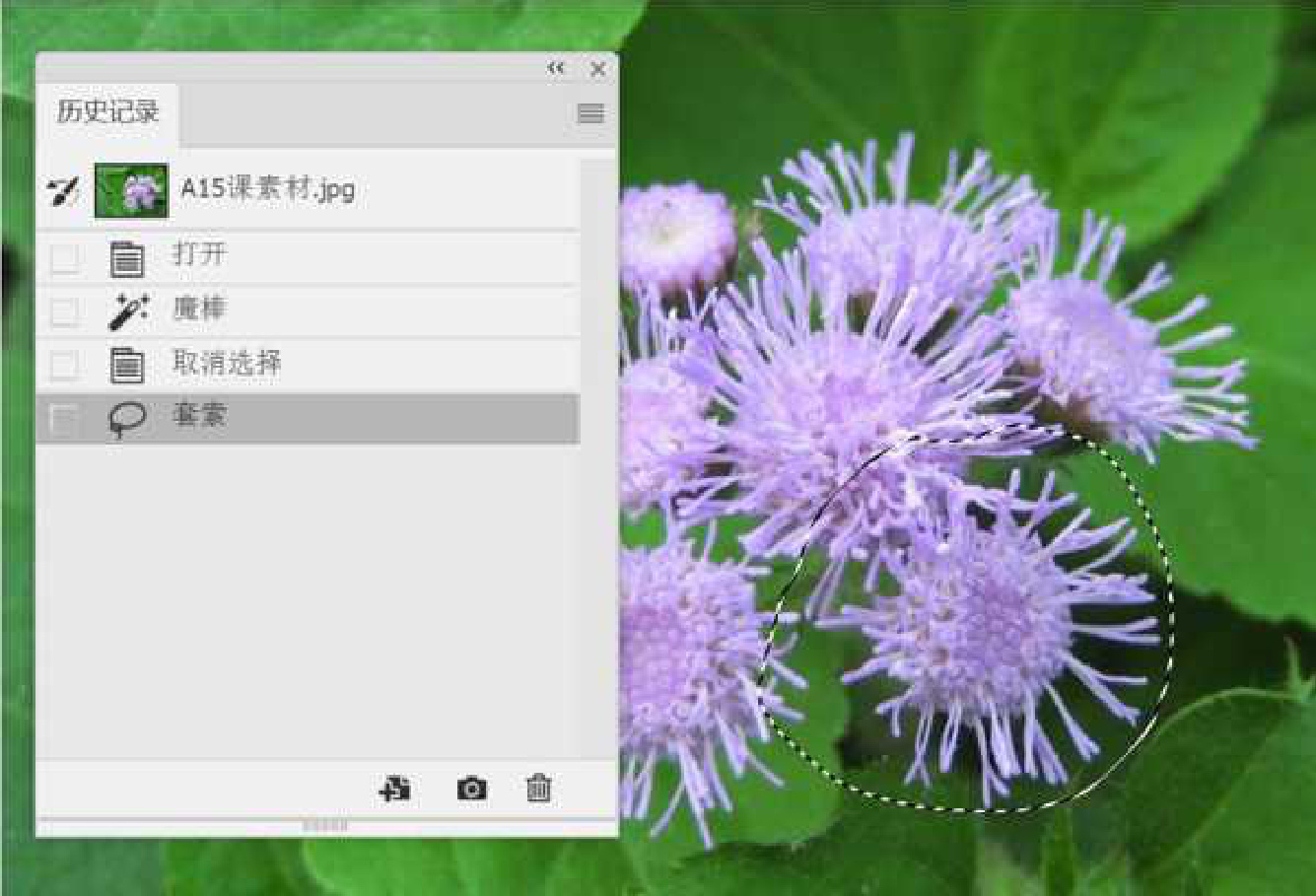Toggle history brush source box for 取消选择
The image size is (1316, 896).
pyautogui.click(x=64, y=366)
